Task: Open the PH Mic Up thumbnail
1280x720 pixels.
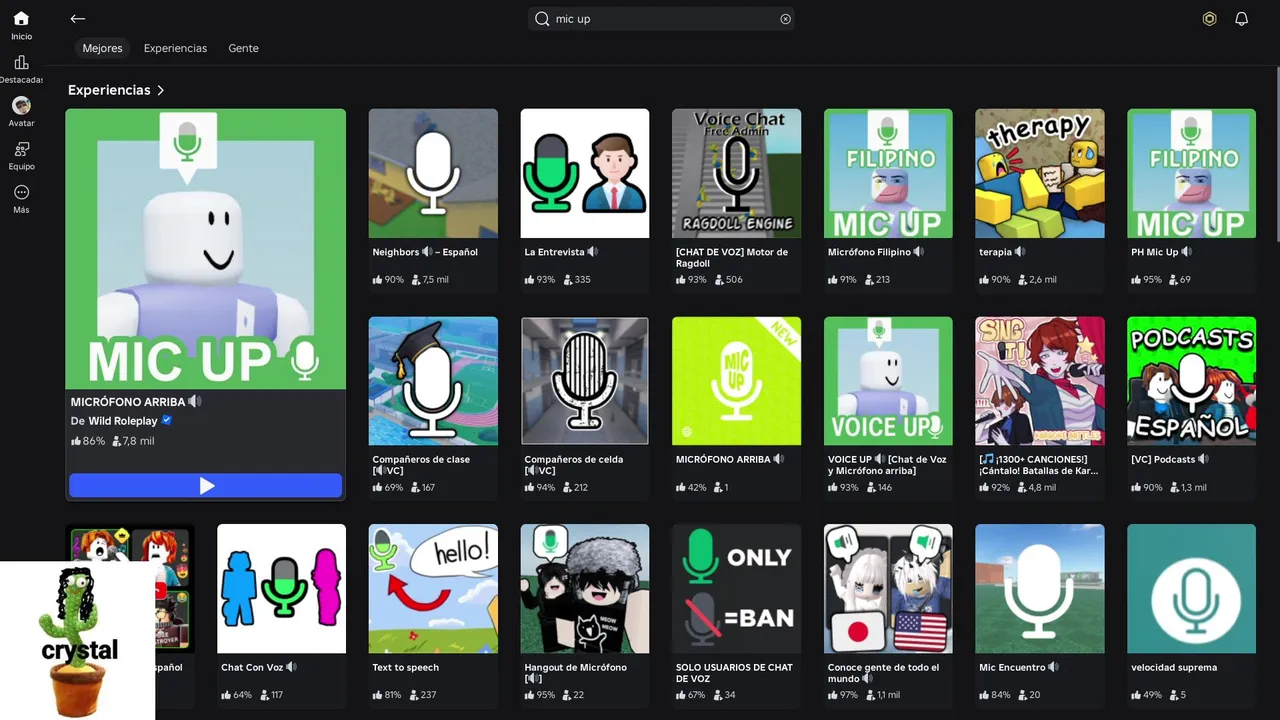Action: click(x=1192, y=173)
